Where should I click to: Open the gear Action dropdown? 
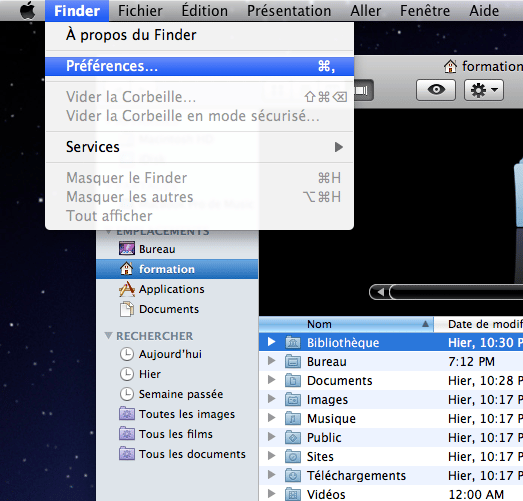point(484,90)
